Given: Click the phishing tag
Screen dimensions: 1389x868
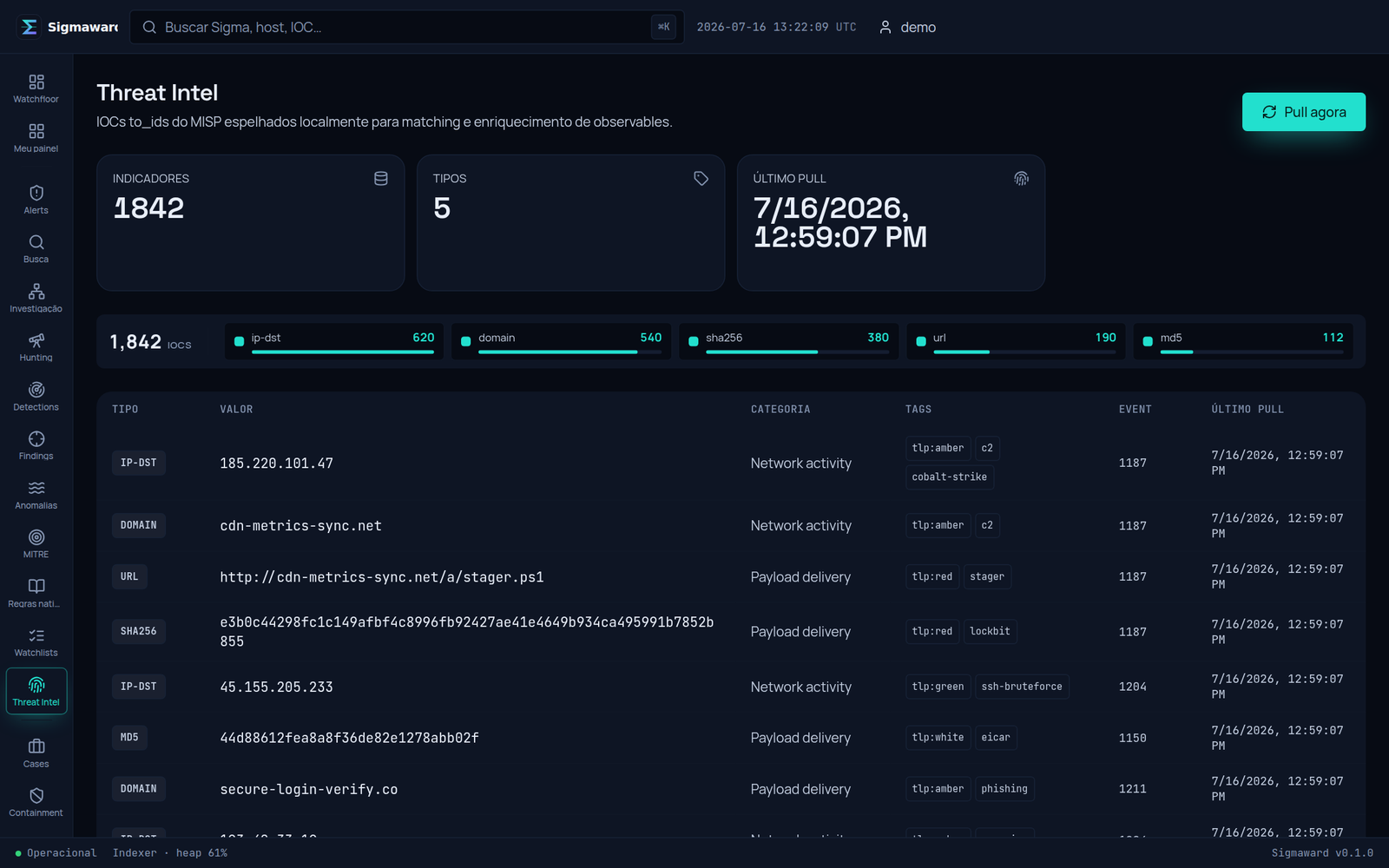Looking at the screenshot, I should tap(1004, 789).
